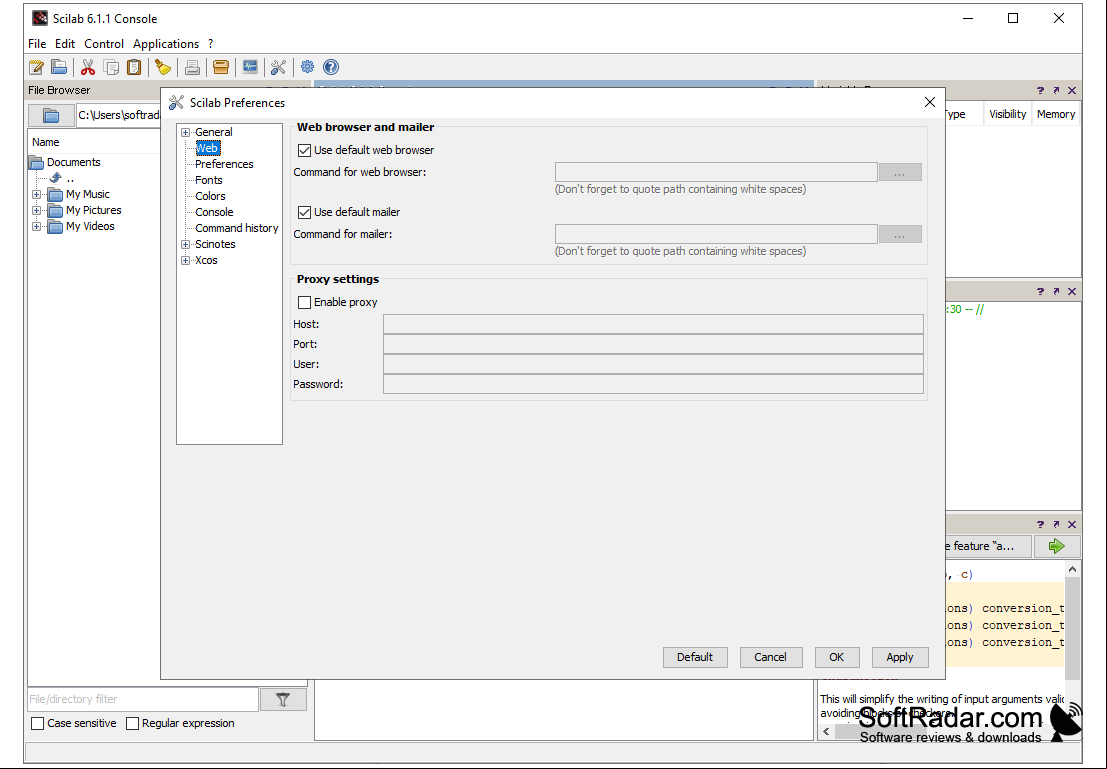Click the File Browser folder button
The image size is (1107, 769).
51,115
